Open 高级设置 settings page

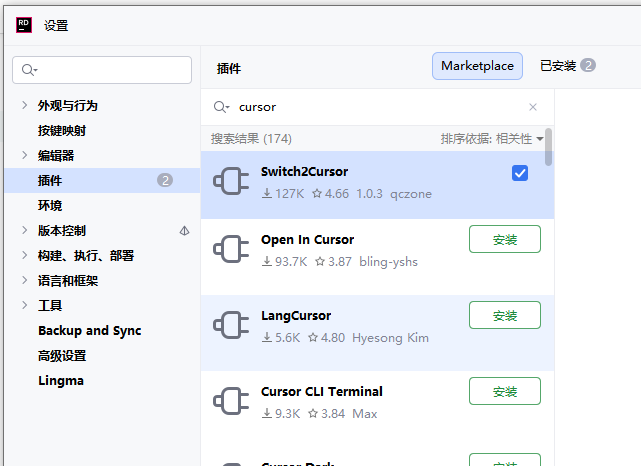(62, 356)
